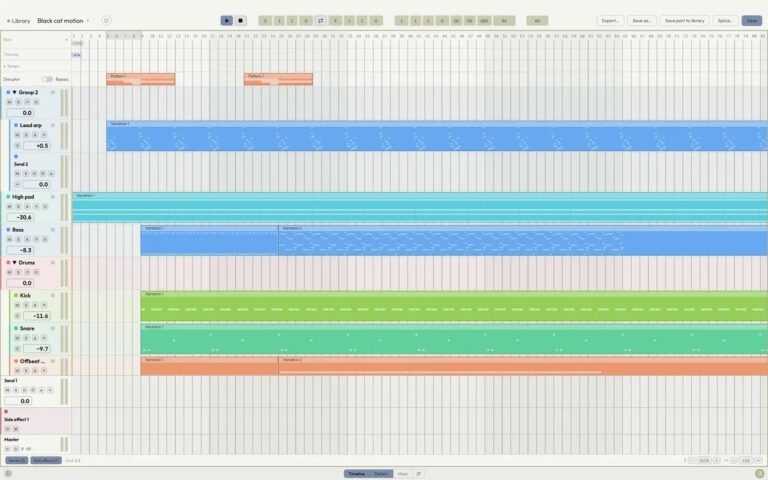Mute the Kick track
Viewport: 768px width, 480px height.
click(17, 305)
